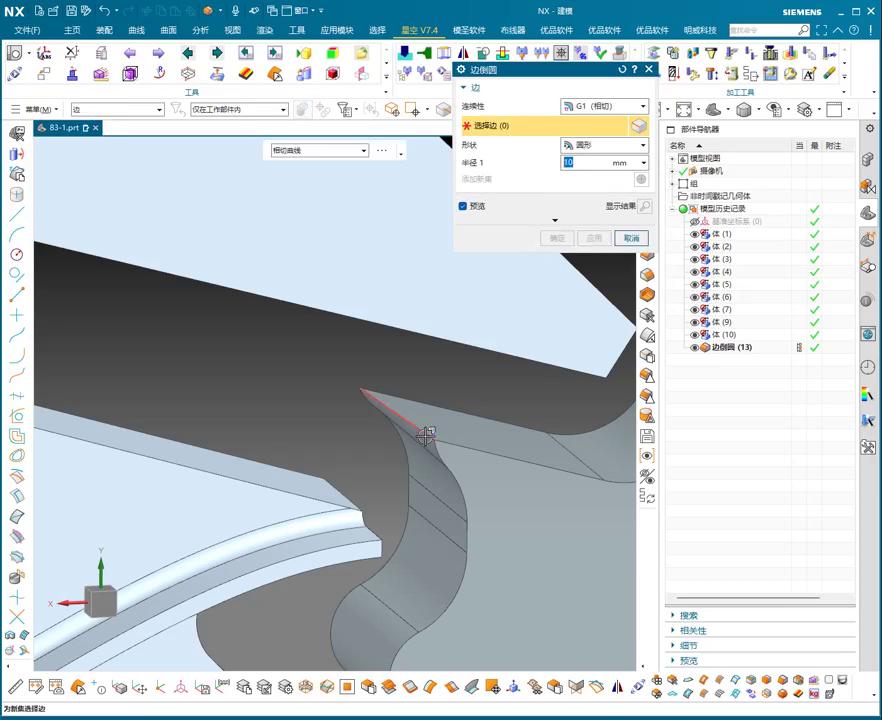Uncheck the 预览 checkbox

point(463,206)
